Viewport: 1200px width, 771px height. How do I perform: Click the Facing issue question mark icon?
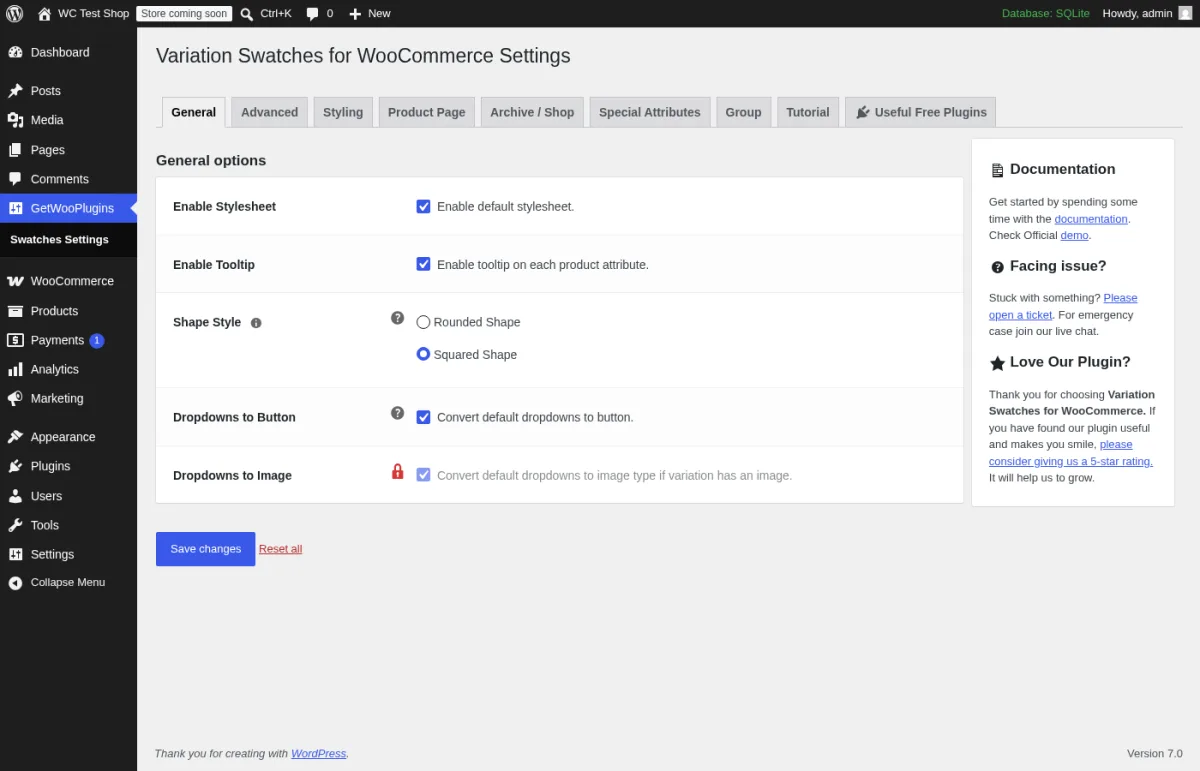[997, 267]
